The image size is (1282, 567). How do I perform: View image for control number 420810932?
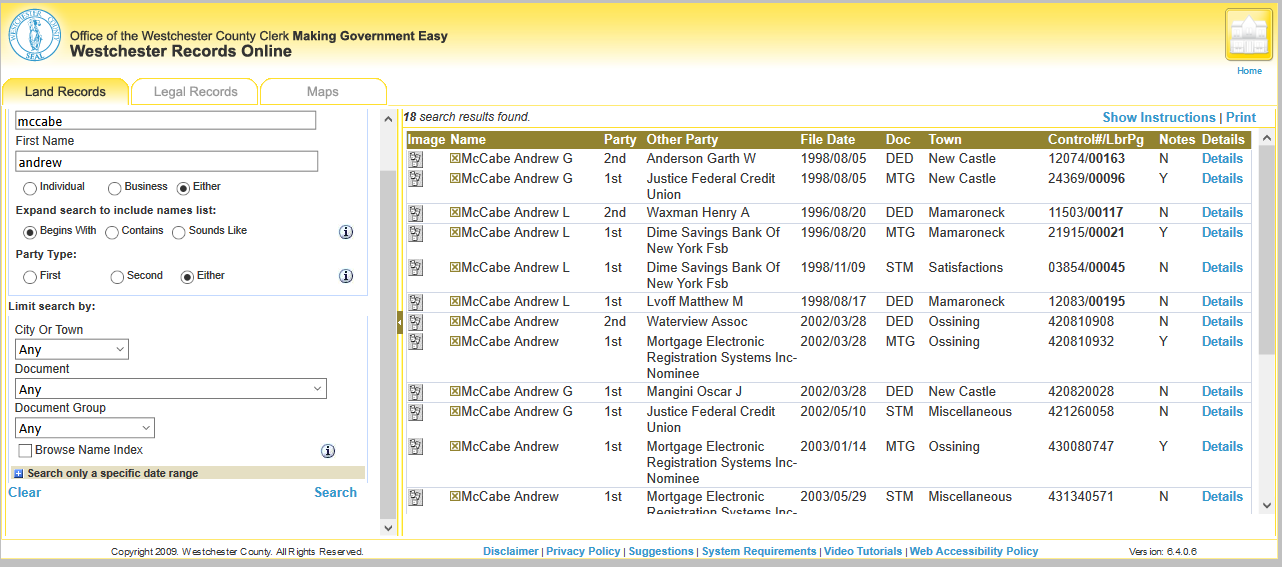tap(416, 342)
